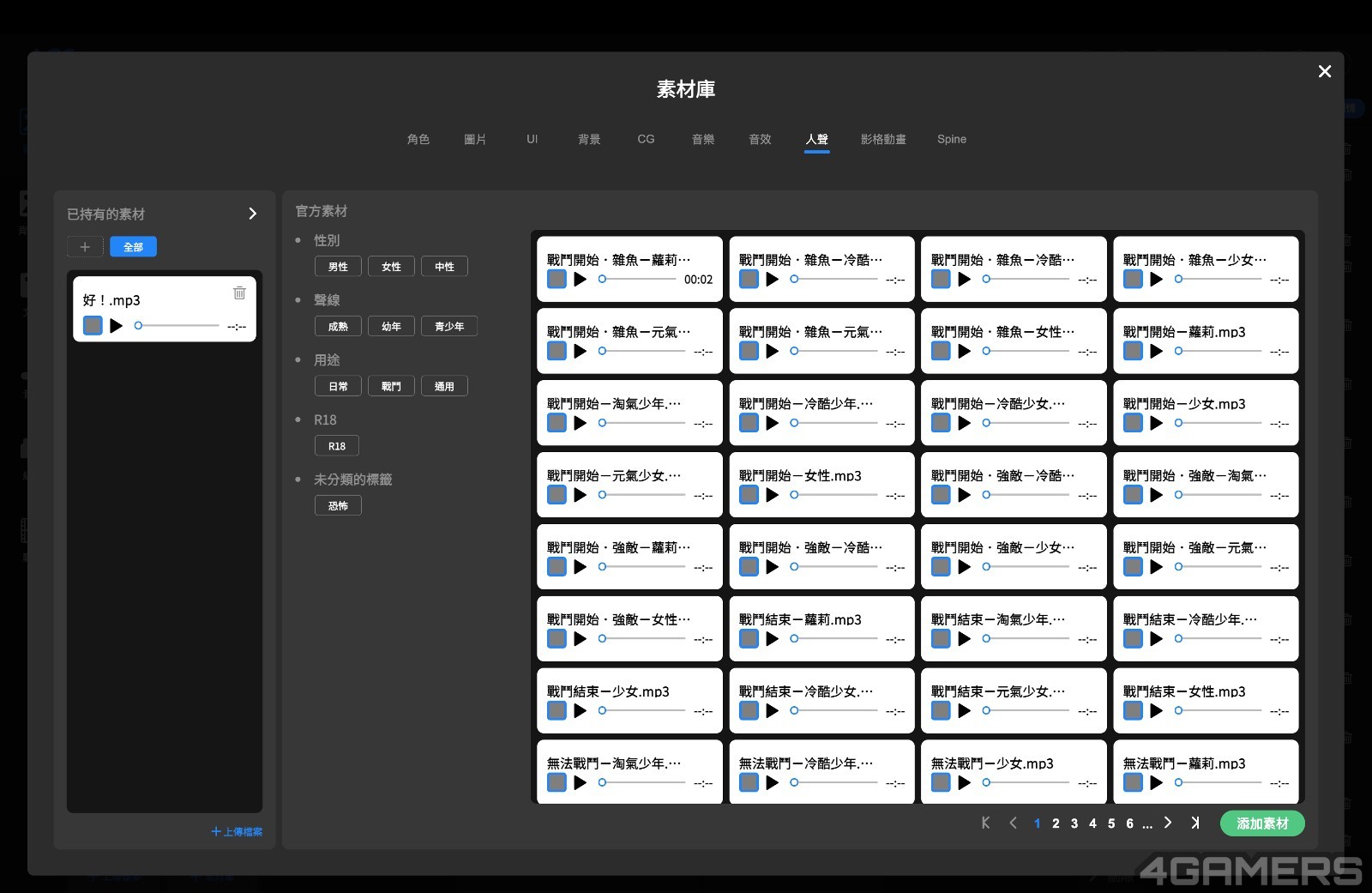Viewport: 1372px width, 893px height.
Task: Play the 戰鬥開始・強敵－淘氣 clip
Action: tap(1157, 495)
